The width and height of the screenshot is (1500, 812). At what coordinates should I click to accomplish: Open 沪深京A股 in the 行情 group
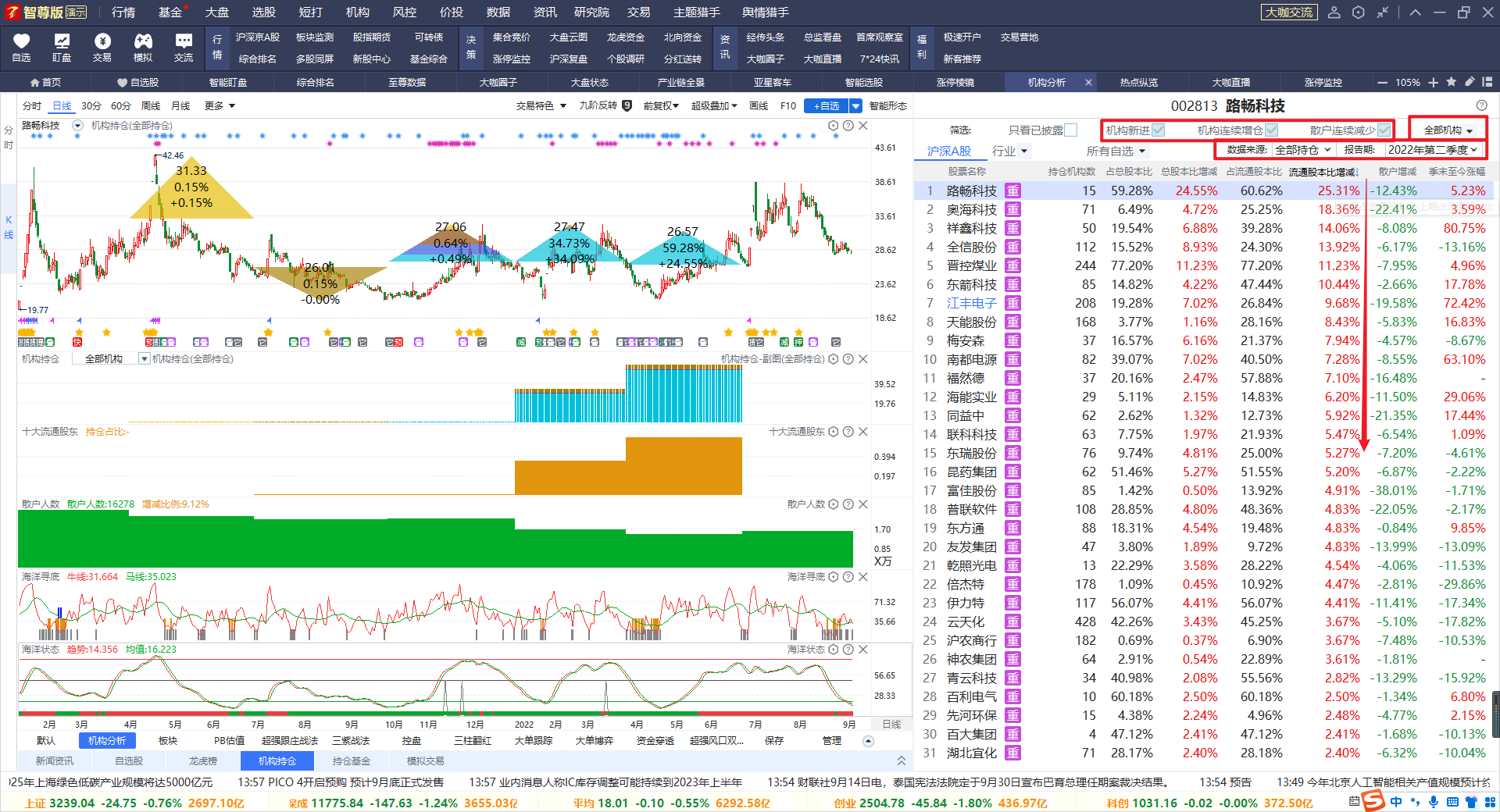click(x=258, y=37)
